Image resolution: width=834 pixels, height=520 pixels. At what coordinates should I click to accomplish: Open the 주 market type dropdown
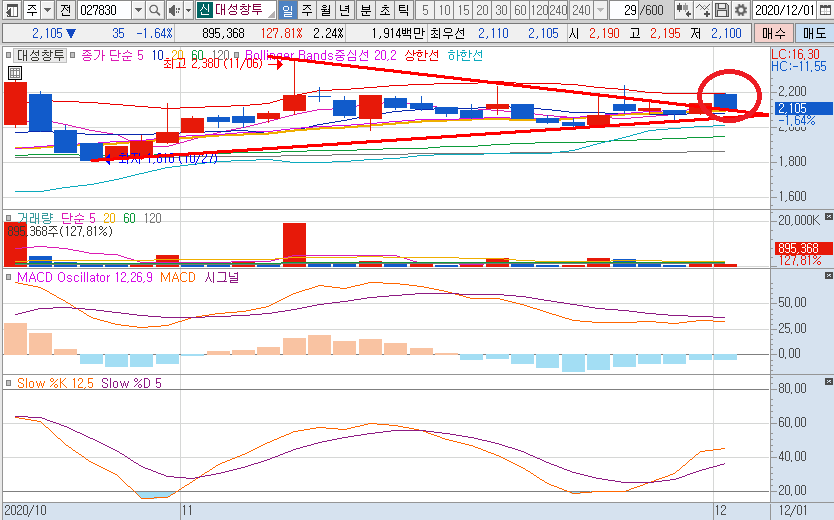click(x=48, y=10)
